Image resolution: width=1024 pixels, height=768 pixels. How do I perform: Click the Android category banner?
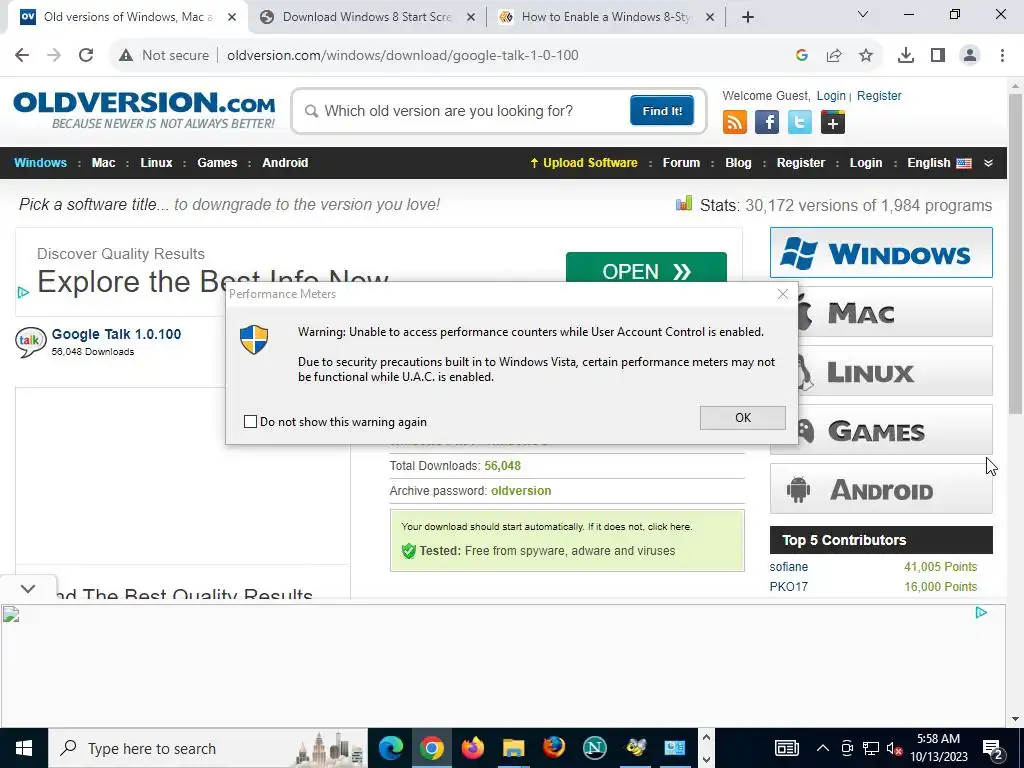[881, 489]
